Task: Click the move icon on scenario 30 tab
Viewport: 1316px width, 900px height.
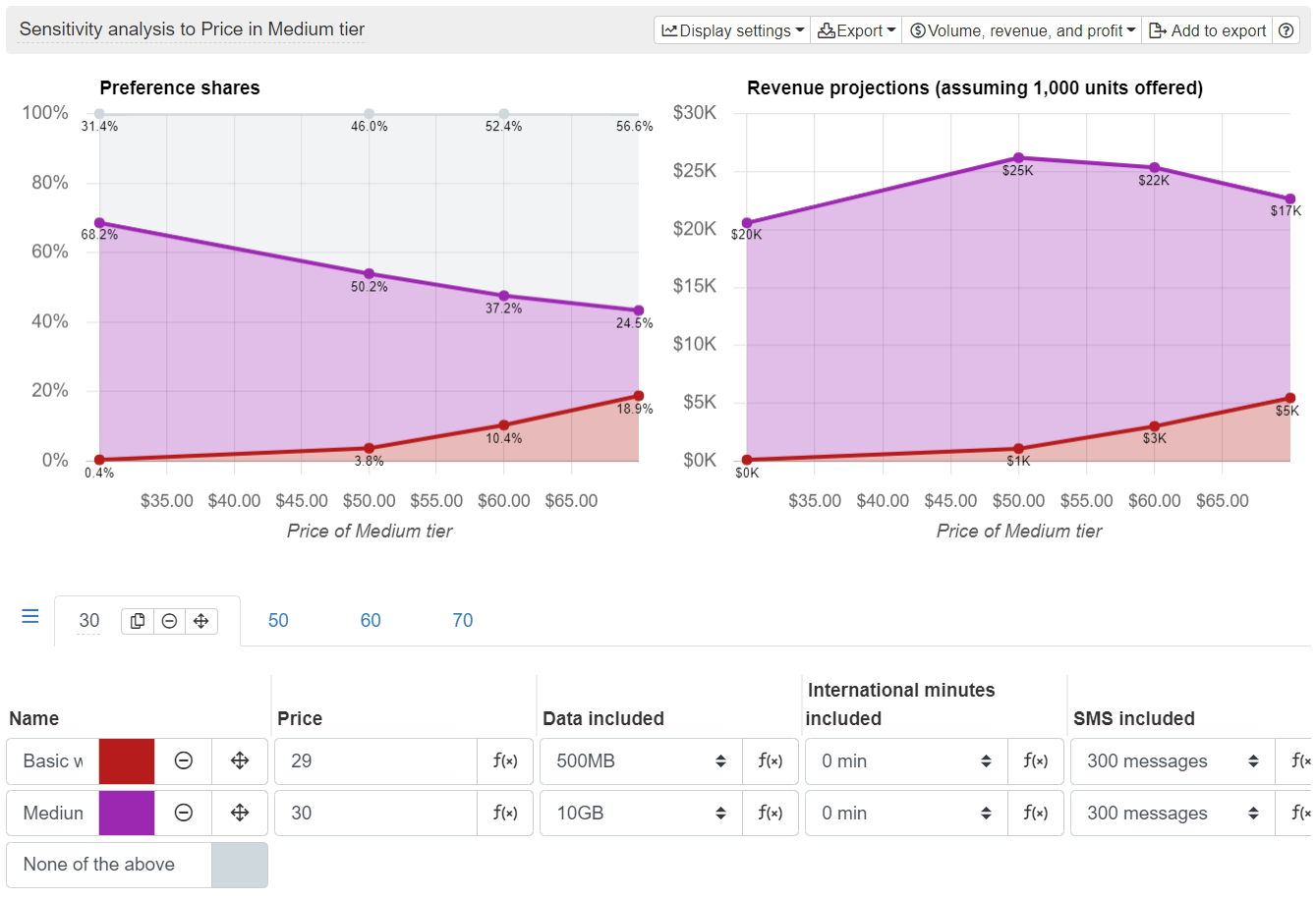Action: click(x=200, y=621)
